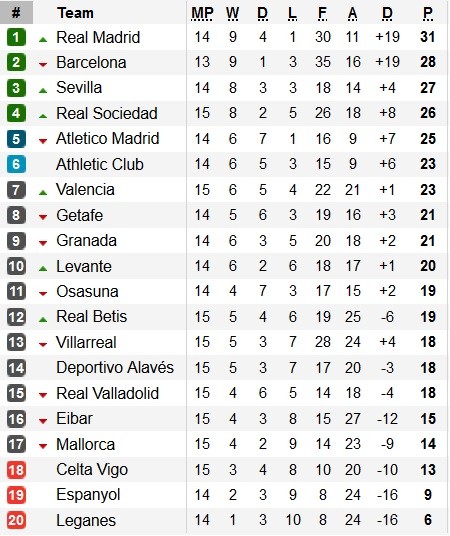Viewport: 450px width, 536px height.
Task: Click the red down arrow next to Mallorca
Action: 43,446
